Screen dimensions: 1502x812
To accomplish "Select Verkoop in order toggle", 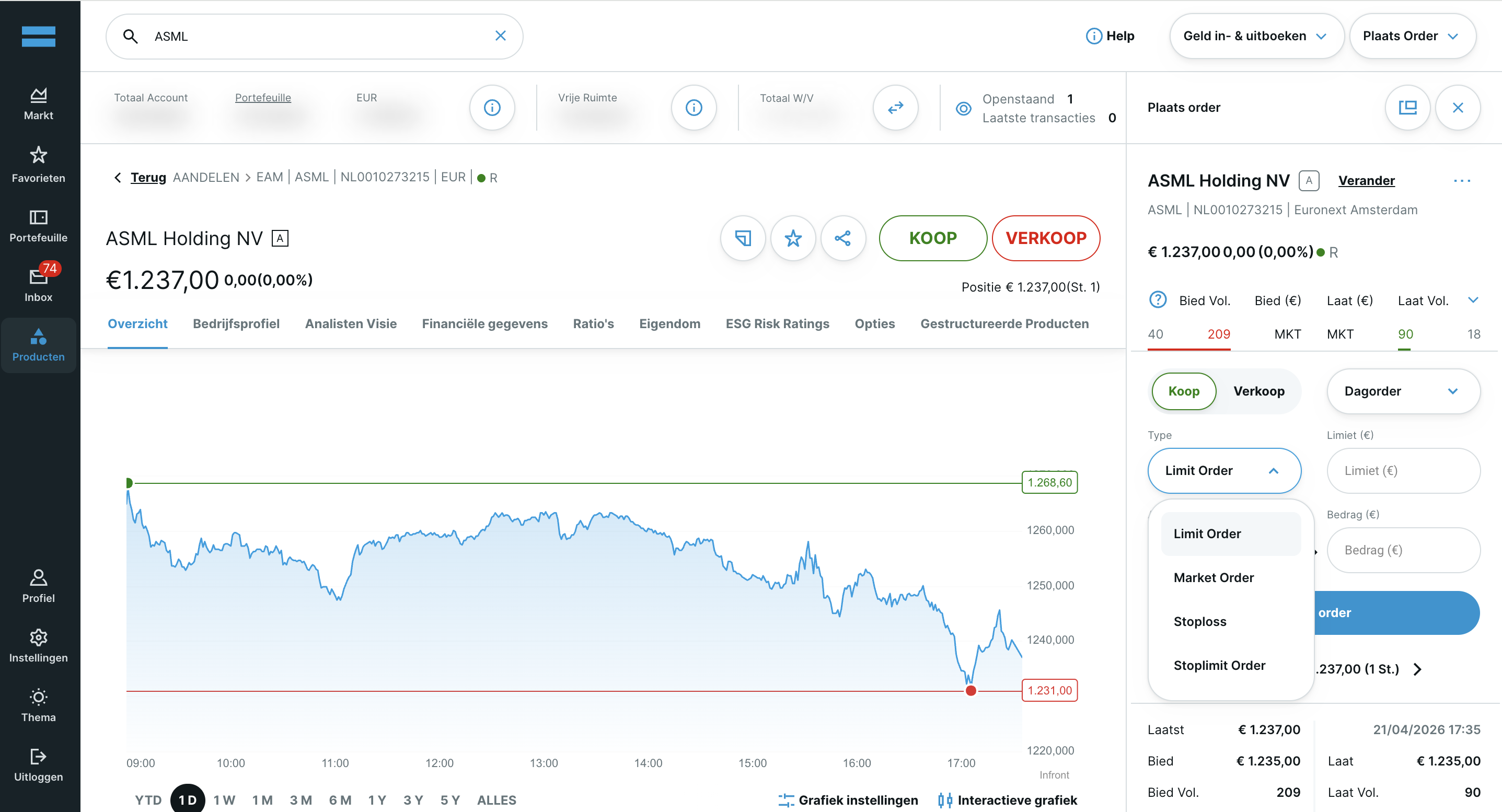I will (x=1259, y=391).
